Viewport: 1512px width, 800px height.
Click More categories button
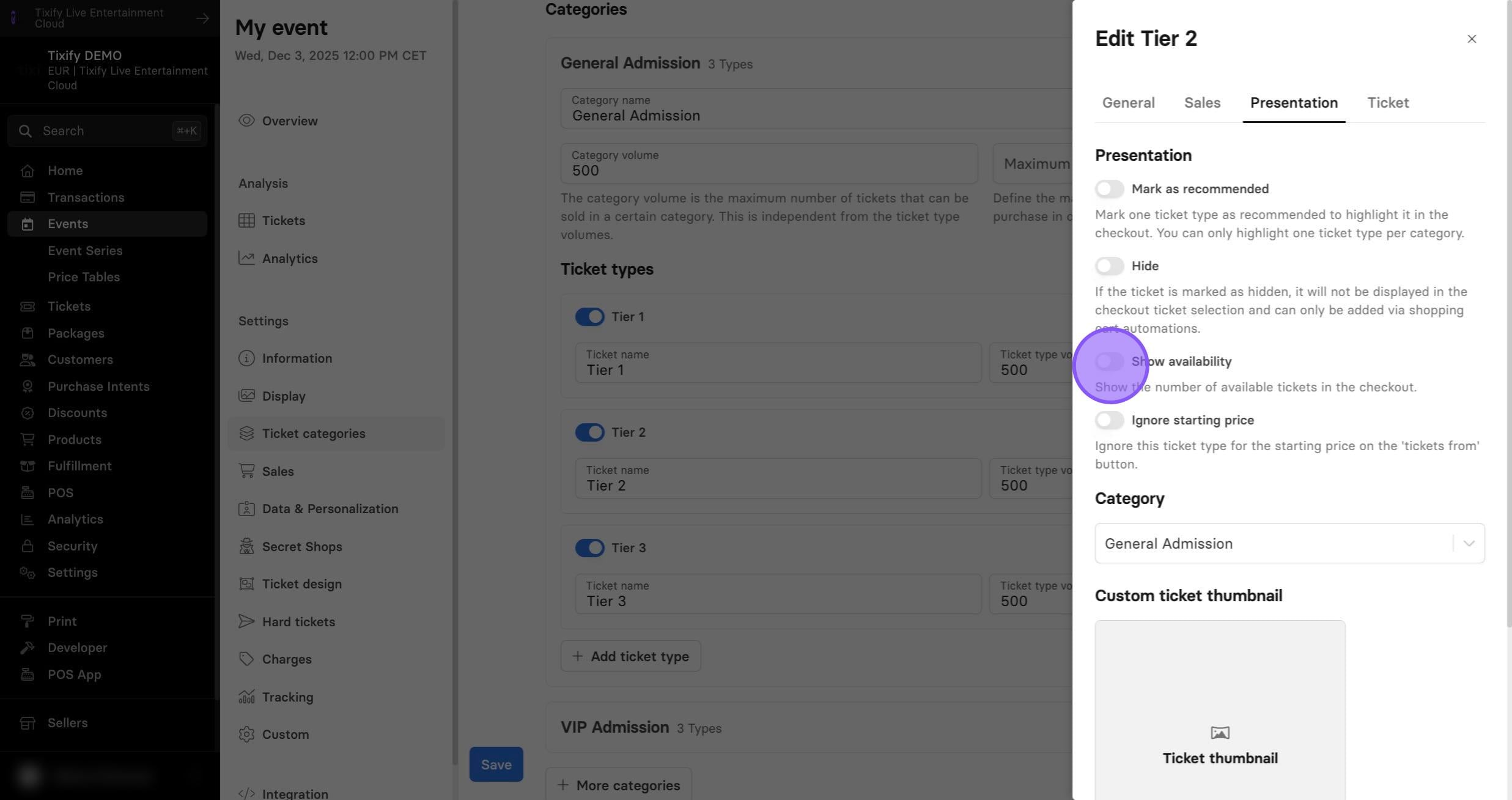click(x=618, y=785)
